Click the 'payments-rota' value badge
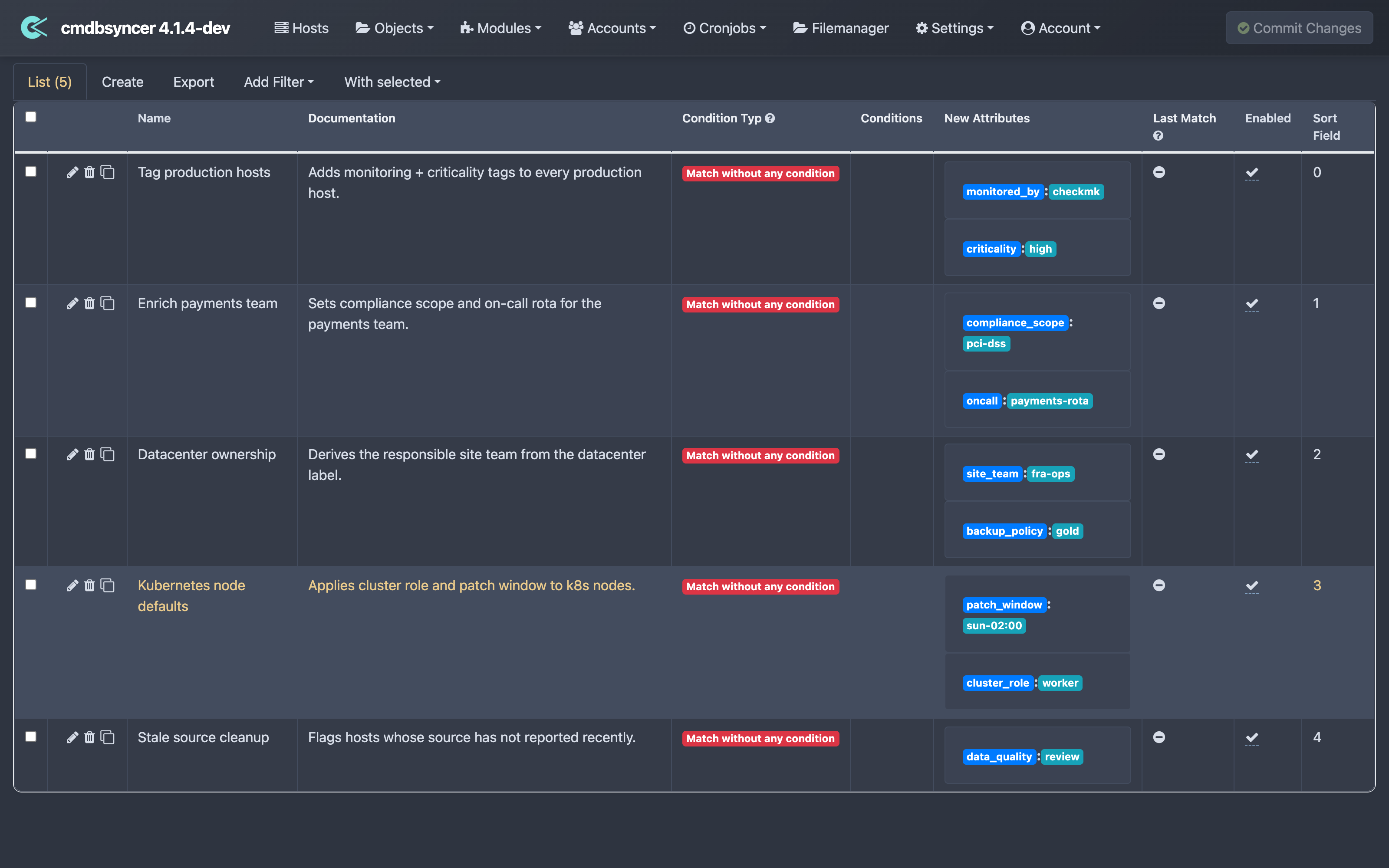The image size is (1389, 868). click(x=1049, y=401)
